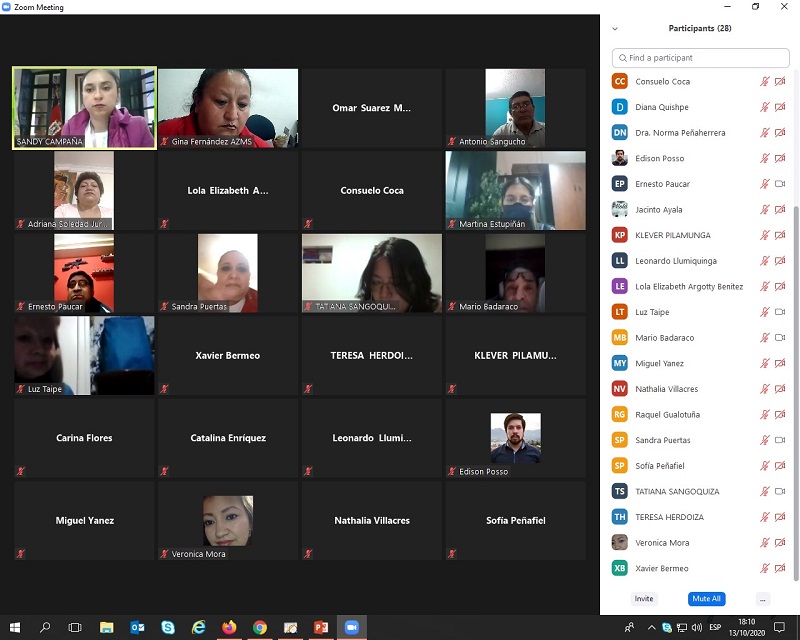Viewport: 800px width, 640px height.
Task: Click the Invite button
Action: pos(644,599)
